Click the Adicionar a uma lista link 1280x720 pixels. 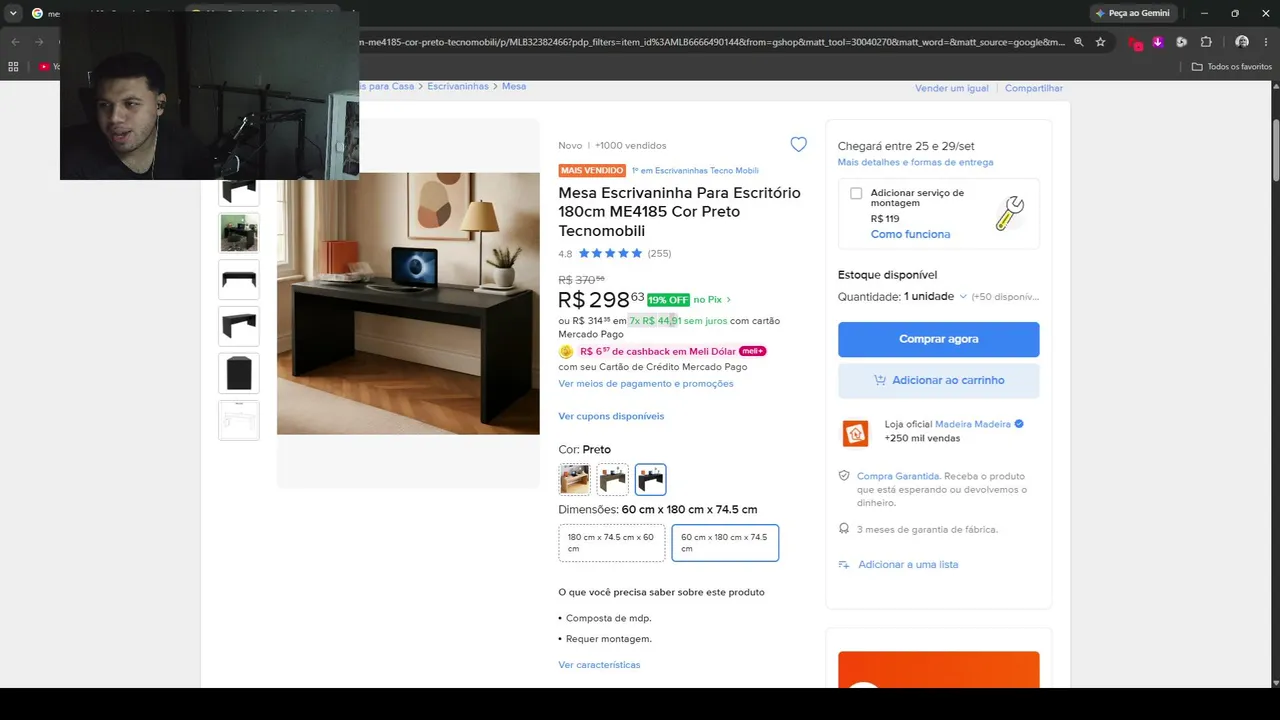908,564
